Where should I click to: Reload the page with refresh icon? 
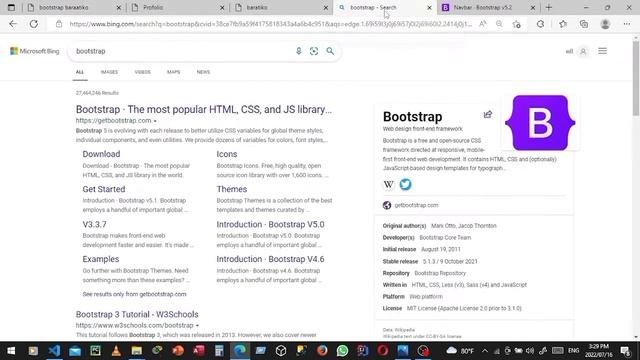tap(33, 24)
